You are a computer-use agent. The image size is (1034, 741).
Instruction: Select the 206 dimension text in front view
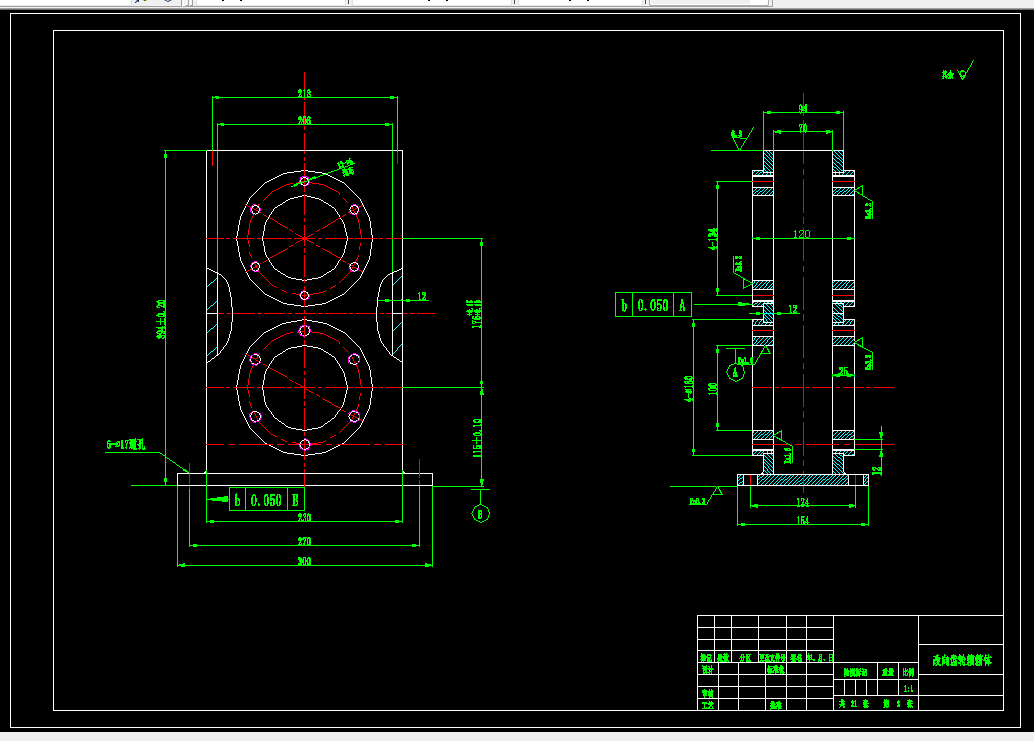(x=304, y=121)
